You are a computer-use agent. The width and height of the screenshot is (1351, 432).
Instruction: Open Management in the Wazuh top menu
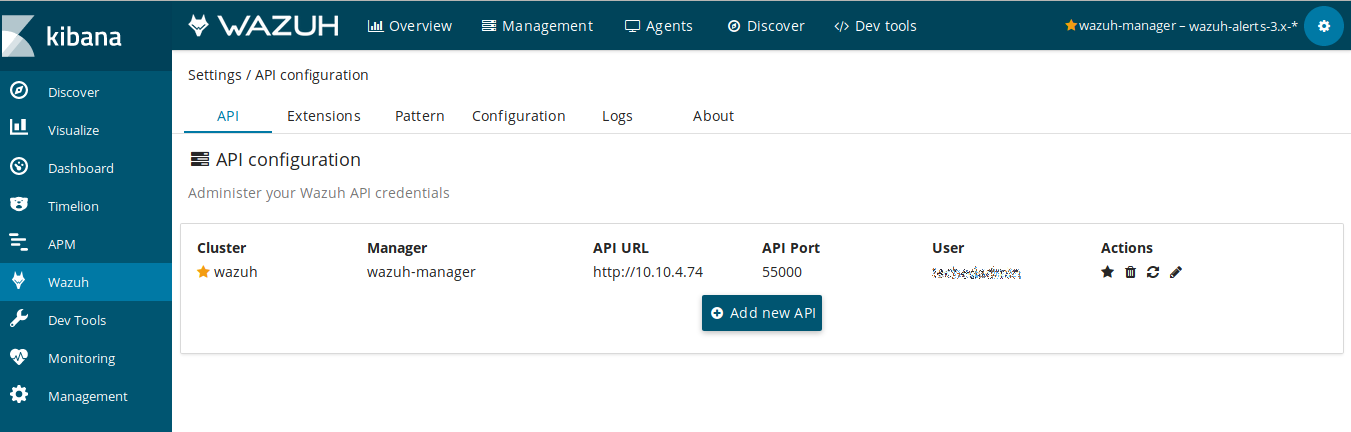[x=537, y=26]
